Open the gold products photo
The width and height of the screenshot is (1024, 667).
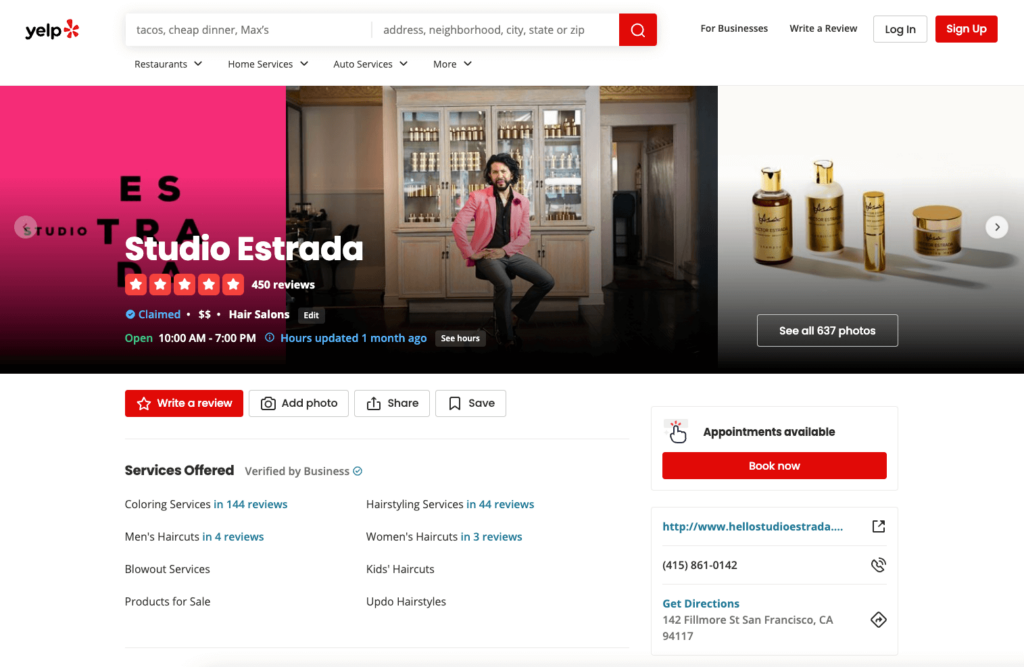tap(871, 216)
